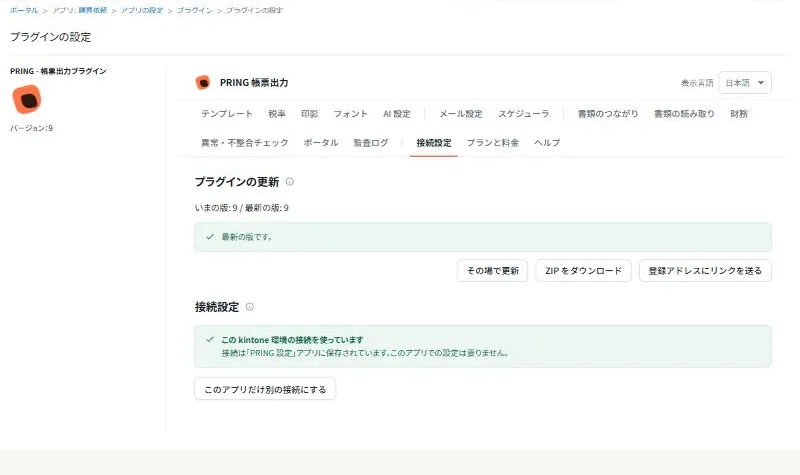Click the バージョン:9 text in sidebar

(32, 128)
